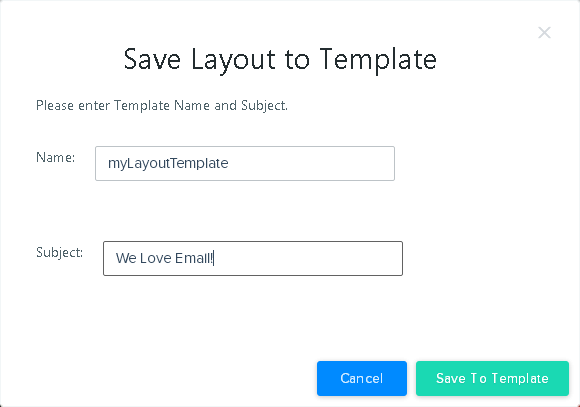Click the Name input field
This screenshot has width=580, height=407.
pyautogui.click(x=245, y=163)
